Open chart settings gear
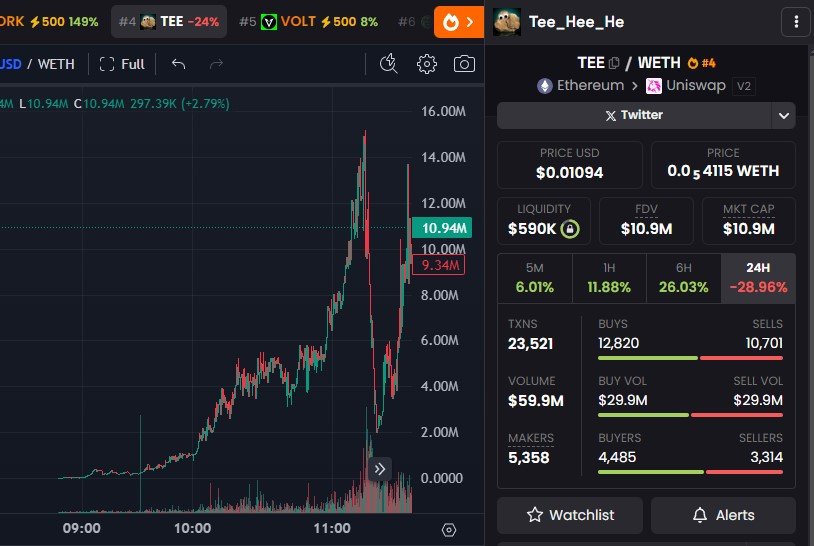 [x=426, y=64]
